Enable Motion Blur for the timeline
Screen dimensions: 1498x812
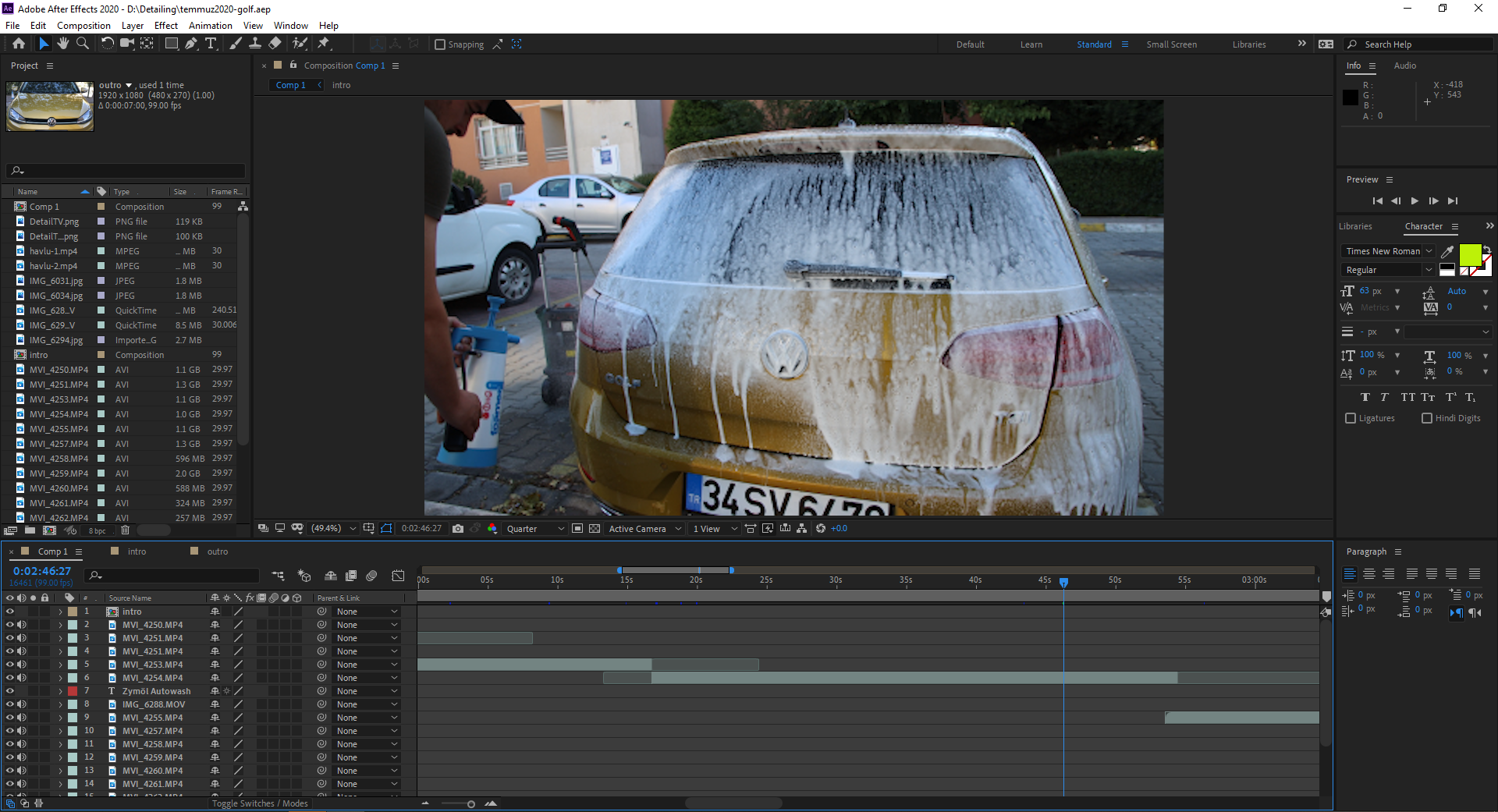click(x=371, y=576)
